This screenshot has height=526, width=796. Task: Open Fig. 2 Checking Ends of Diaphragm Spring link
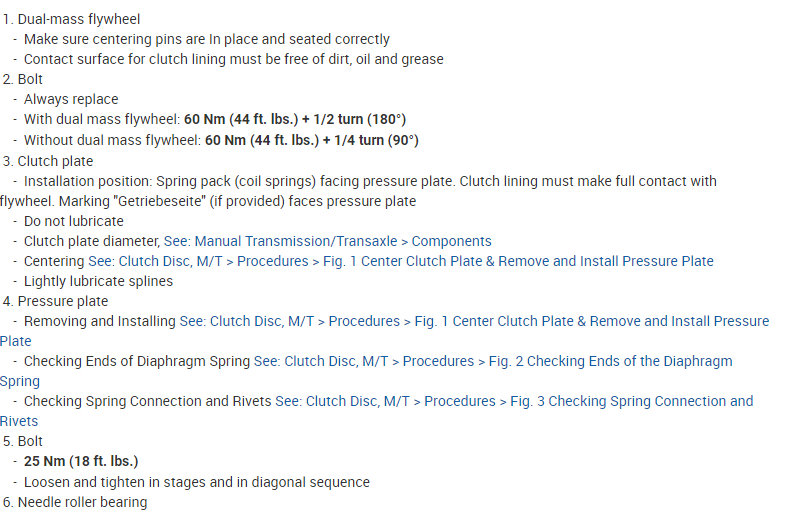point(492,361)
